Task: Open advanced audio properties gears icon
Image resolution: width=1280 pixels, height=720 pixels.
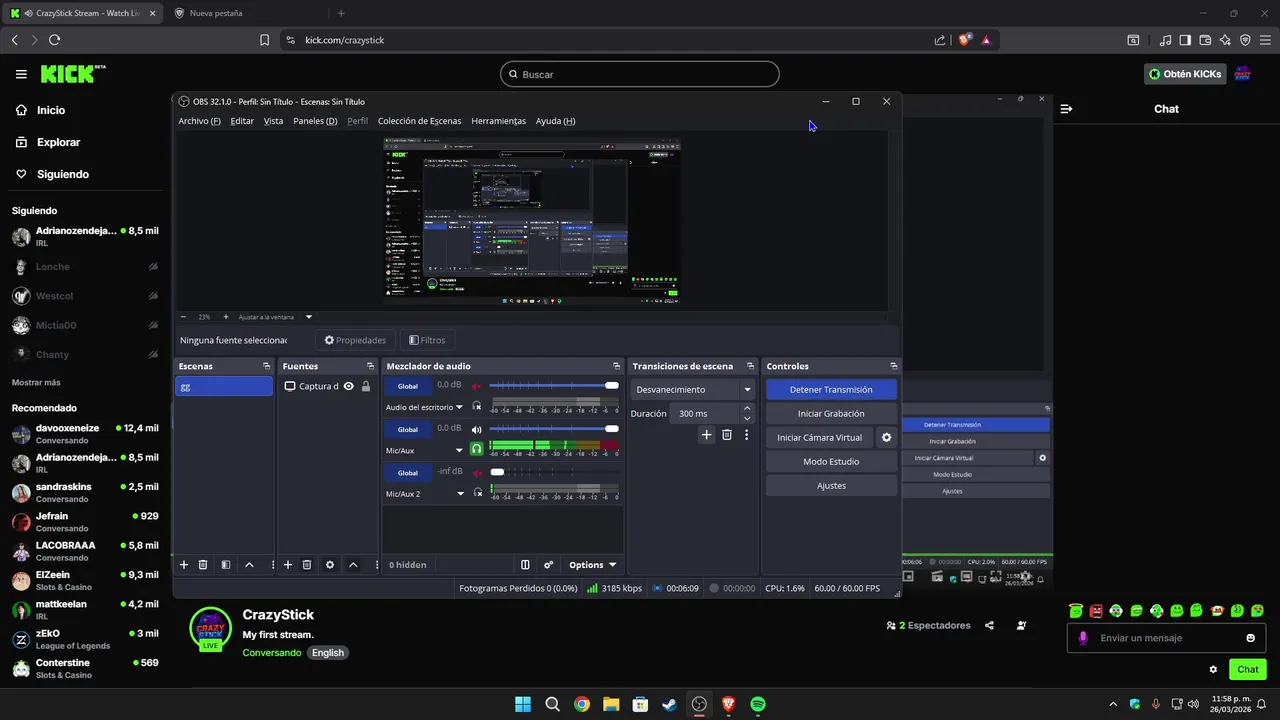Action: [x=548, y=565]
